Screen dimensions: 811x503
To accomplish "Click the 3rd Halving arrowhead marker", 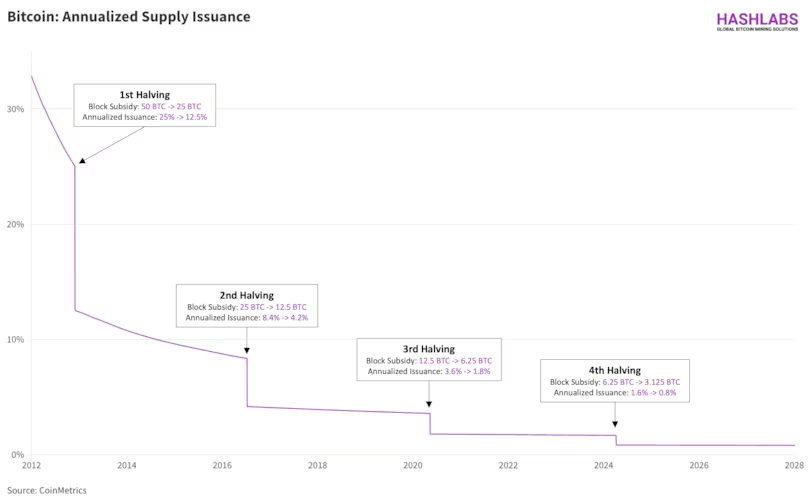I will coord(429,404).
